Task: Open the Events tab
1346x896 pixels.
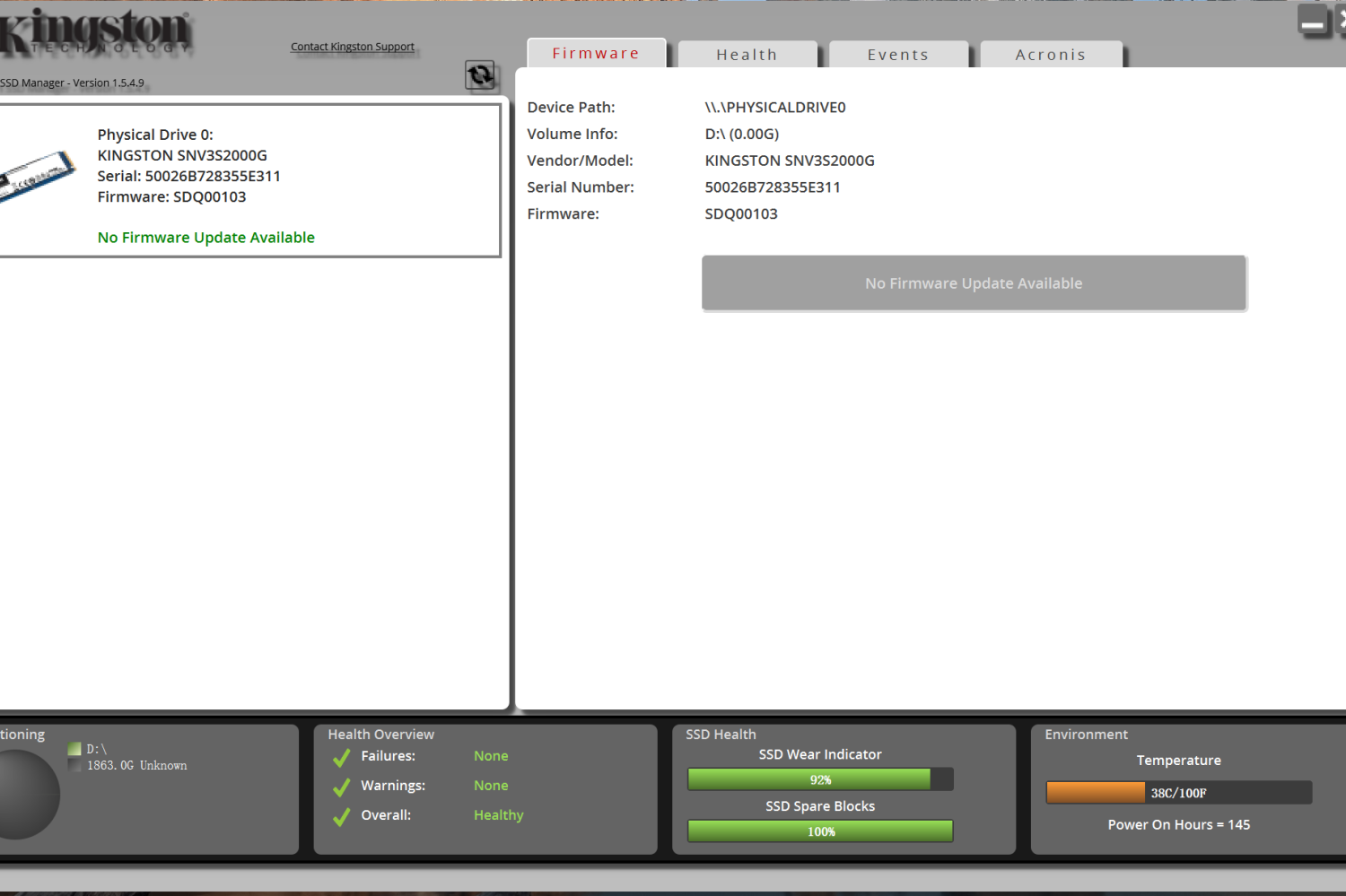Action: point(898,55)
